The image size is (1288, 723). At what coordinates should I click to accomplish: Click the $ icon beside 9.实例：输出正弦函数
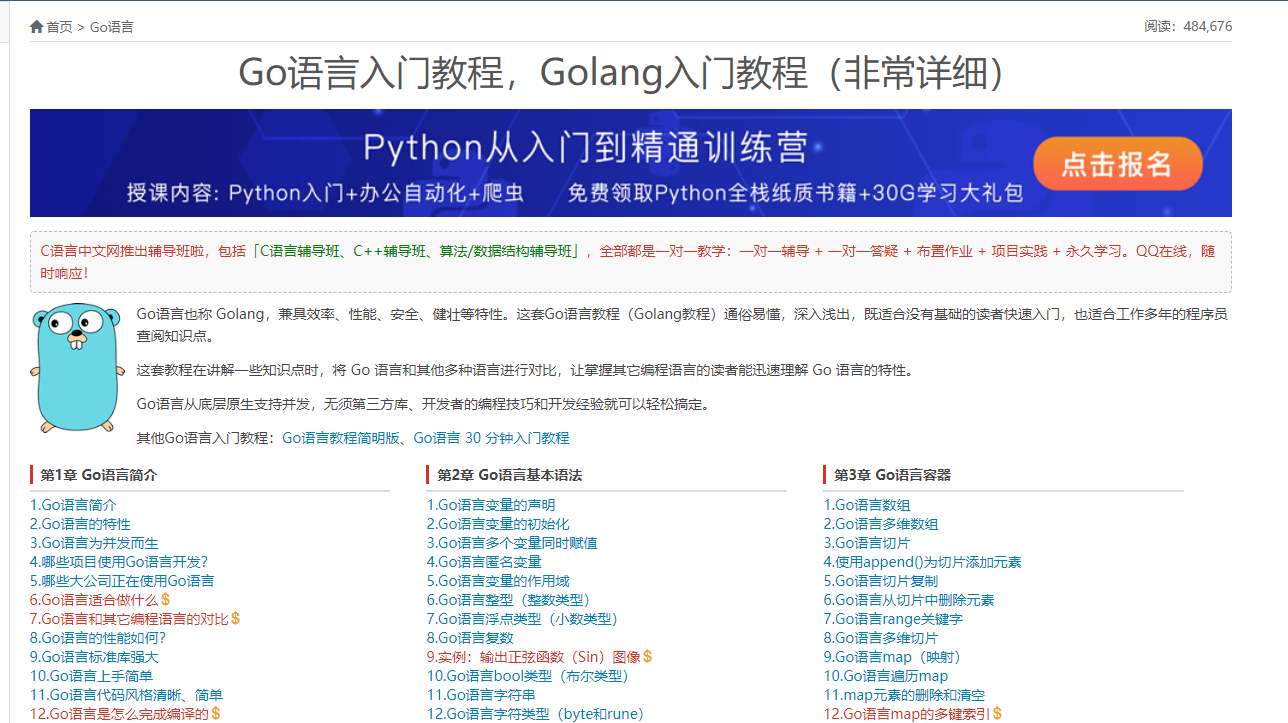click(648, 657)
